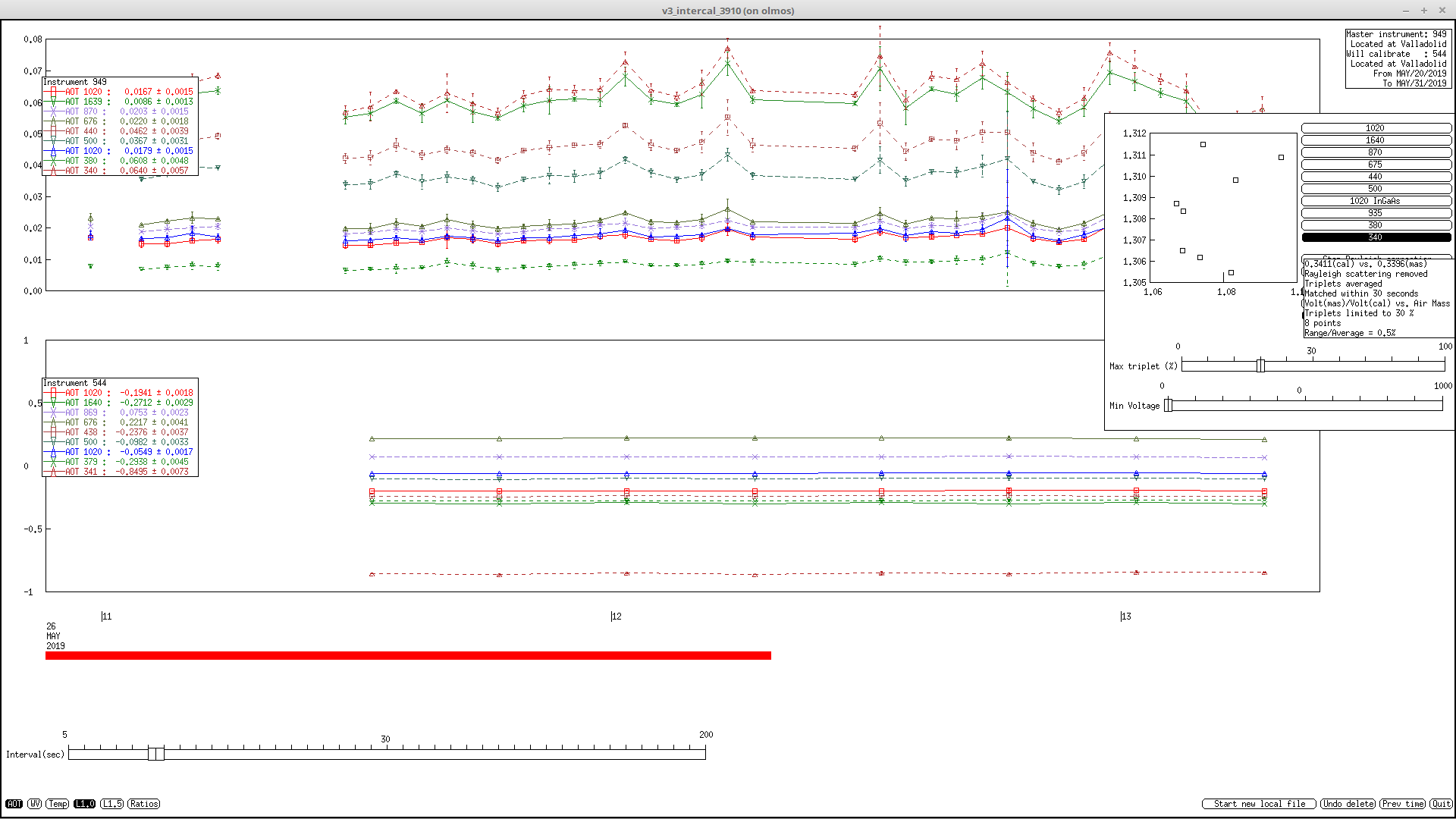Click the Triplets limited to 30 % text
Screen dimensions: 1456x819
1359,313
